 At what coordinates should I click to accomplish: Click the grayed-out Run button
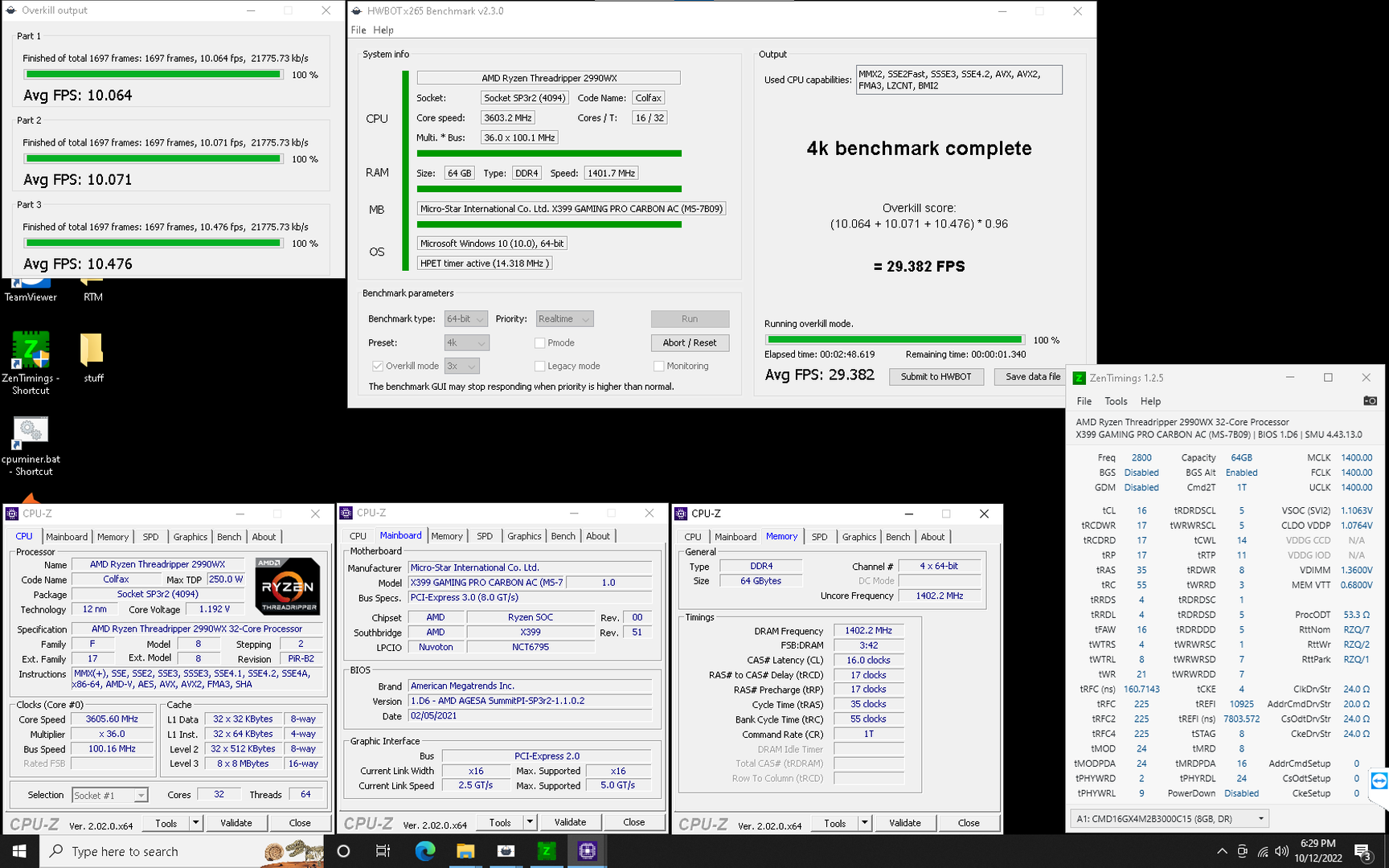pyautogui.click(x=690, y=319)
